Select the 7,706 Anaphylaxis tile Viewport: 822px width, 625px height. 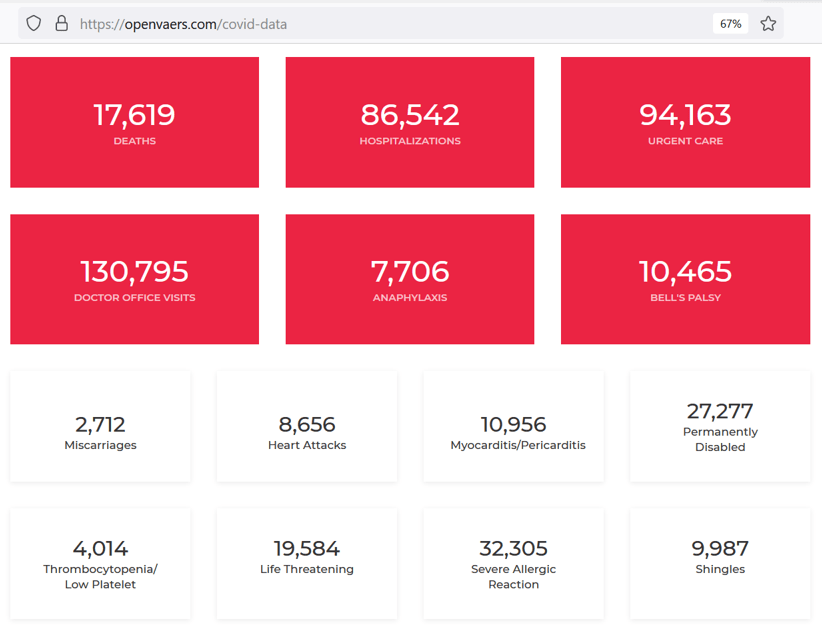(x=410, y=279)
